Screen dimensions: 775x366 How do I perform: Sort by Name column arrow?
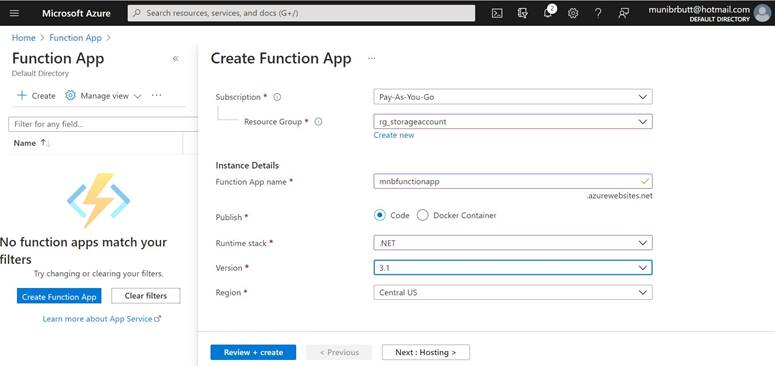point(45,143)
